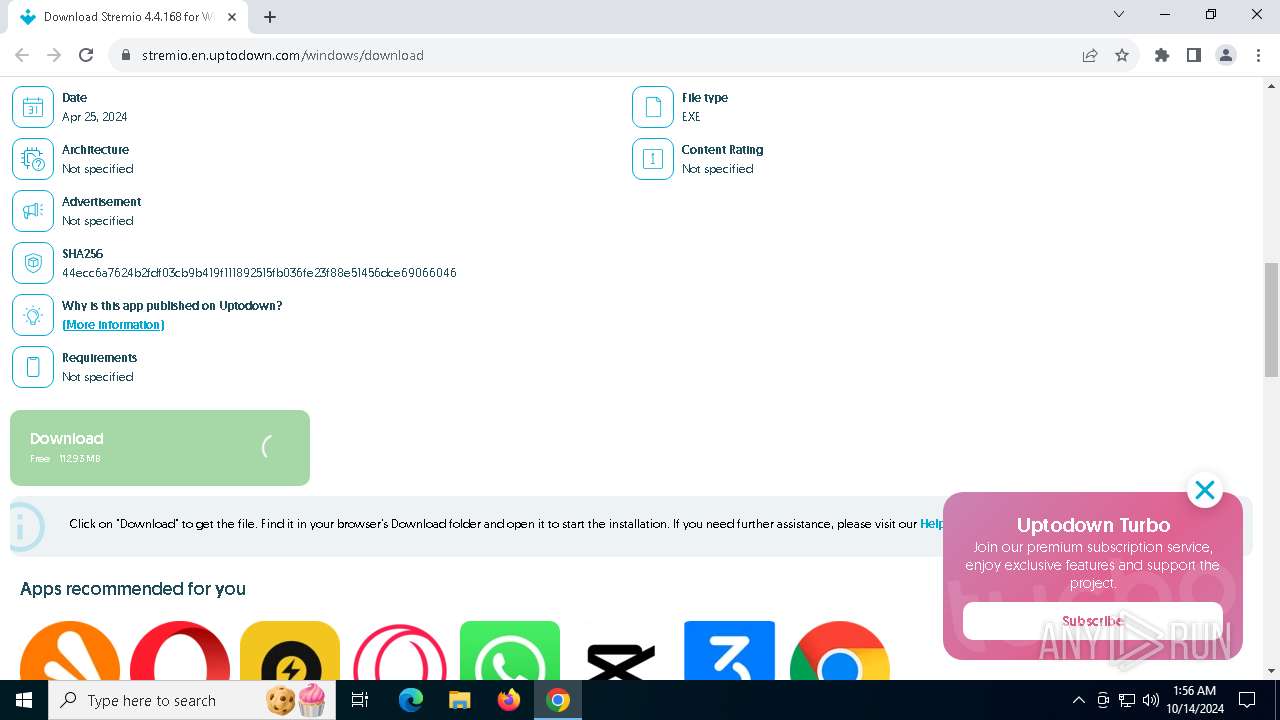Open the Opera GX red ring app icon
The image size is (1280, 720).
[x=400, y=651]
